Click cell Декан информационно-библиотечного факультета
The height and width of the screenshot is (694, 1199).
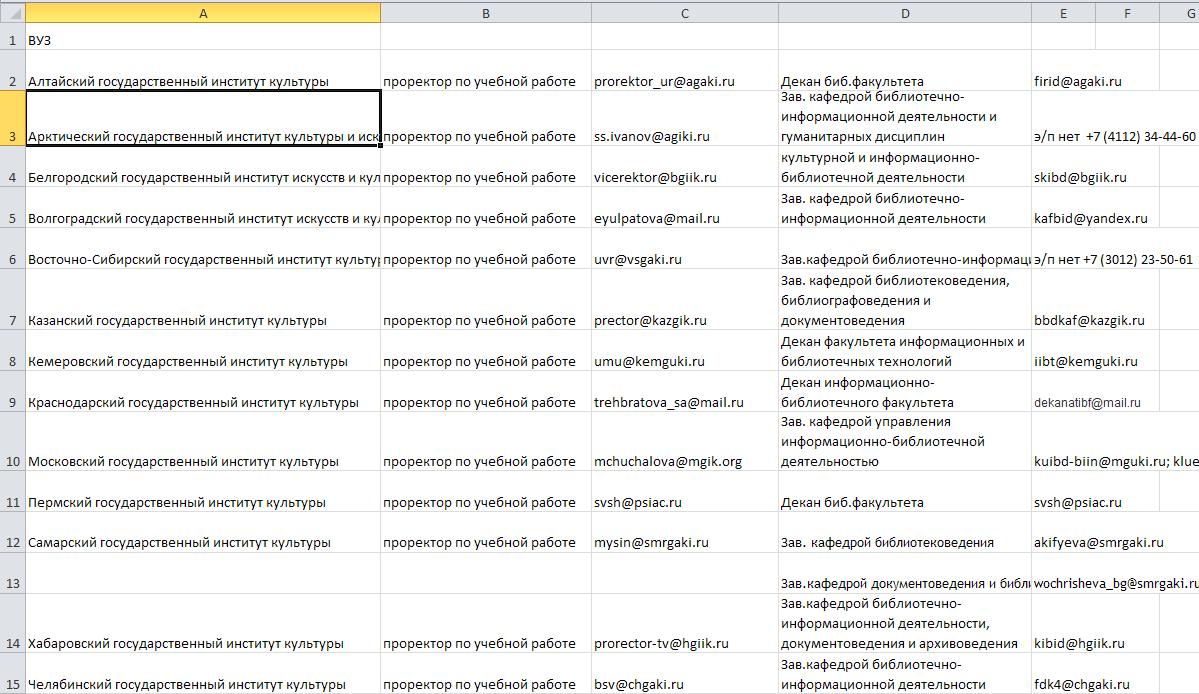click(x=905, y=391)
